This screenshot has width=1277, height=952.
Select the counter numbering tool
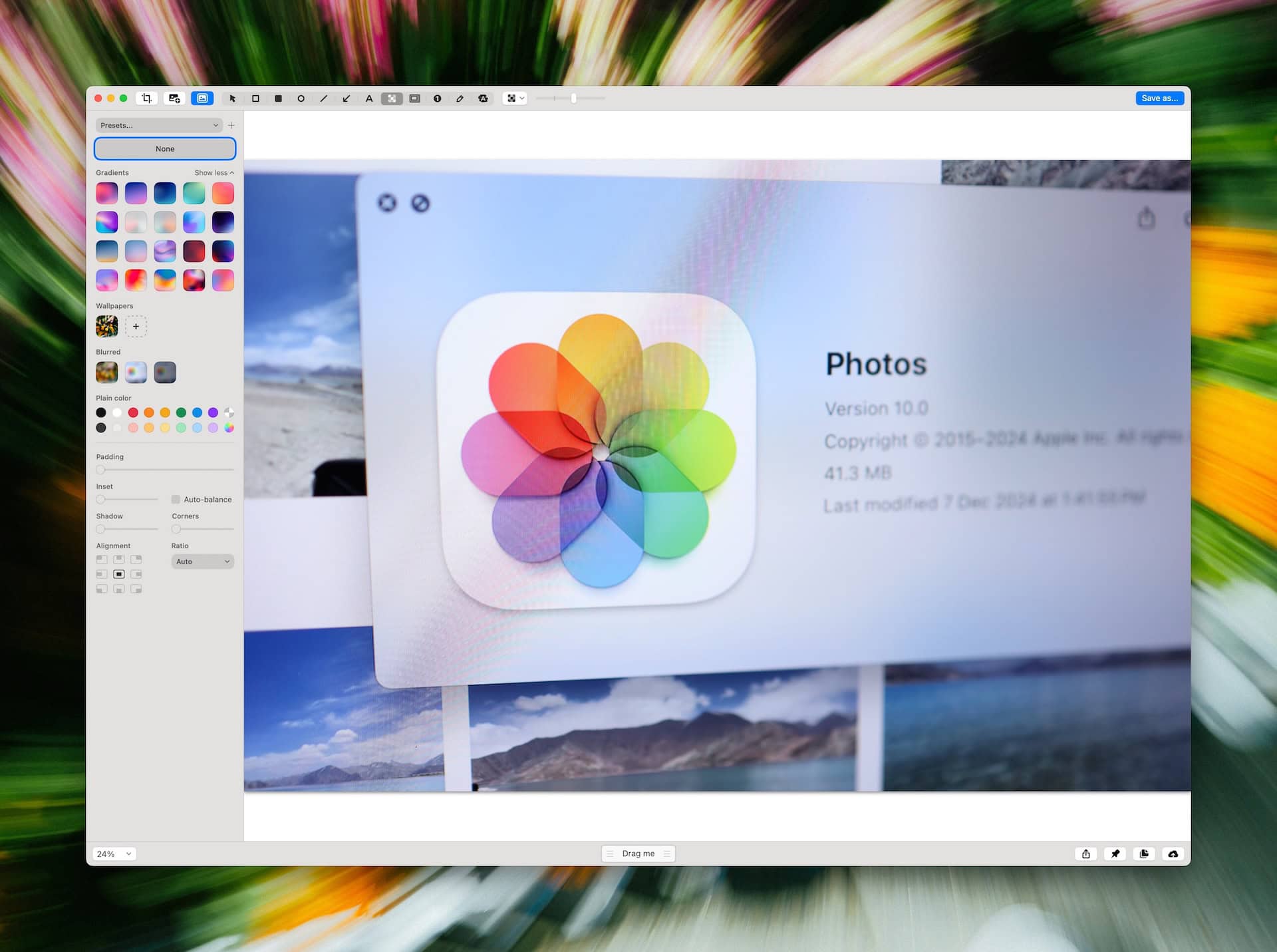(x=437, y=98)
